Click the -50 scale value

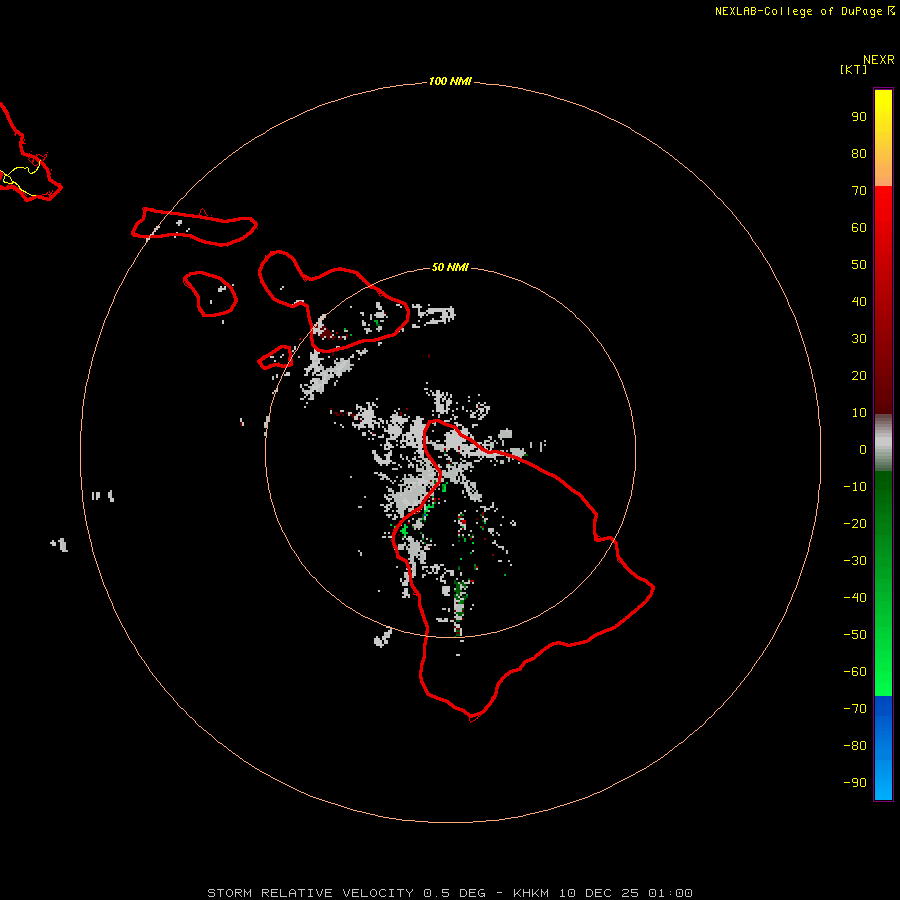[855, 635]
